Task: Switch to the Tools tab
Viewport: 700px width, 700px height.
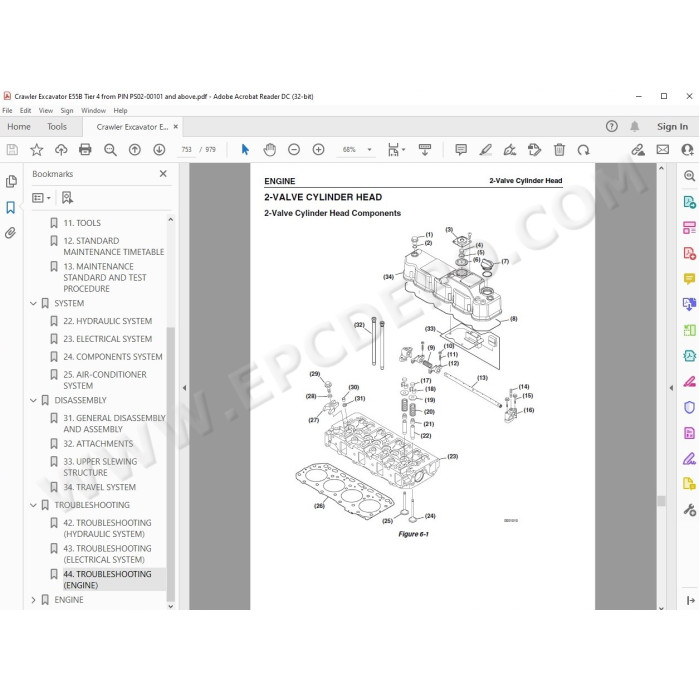Action: click(57, 127)
